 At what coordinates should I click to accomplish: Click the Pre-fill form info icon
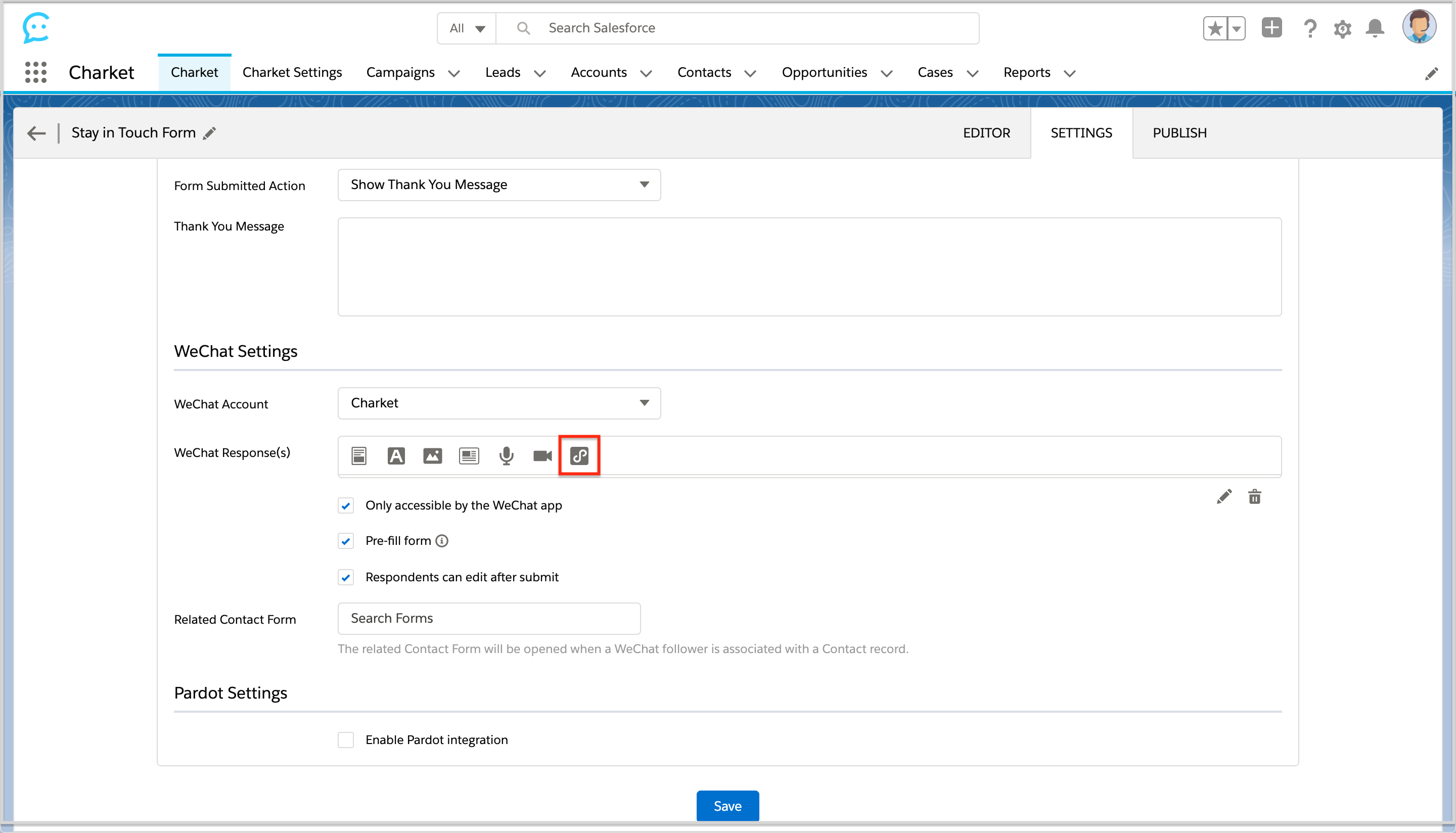(442, 541)
